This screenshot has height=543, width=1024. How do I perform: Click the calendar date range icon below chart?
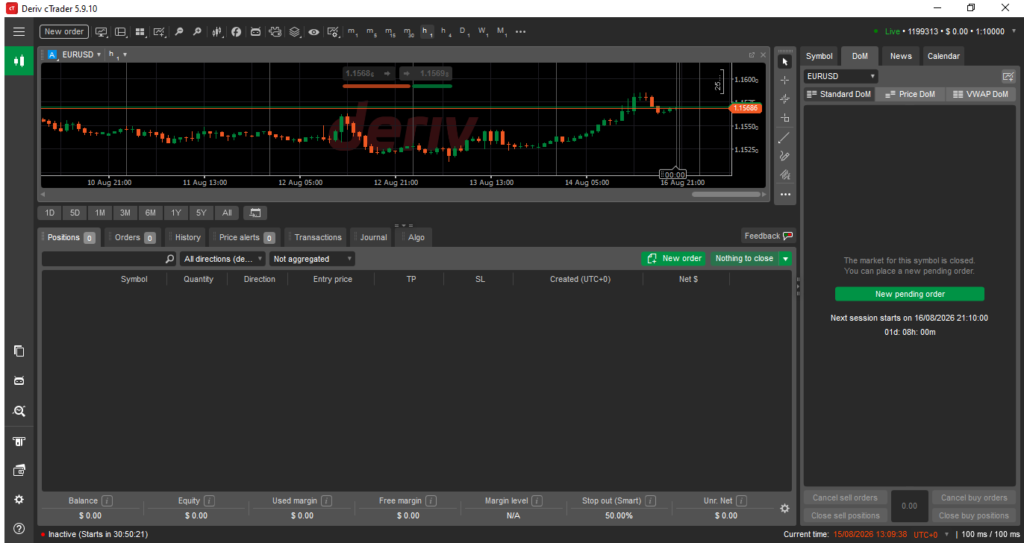[255, 212]
